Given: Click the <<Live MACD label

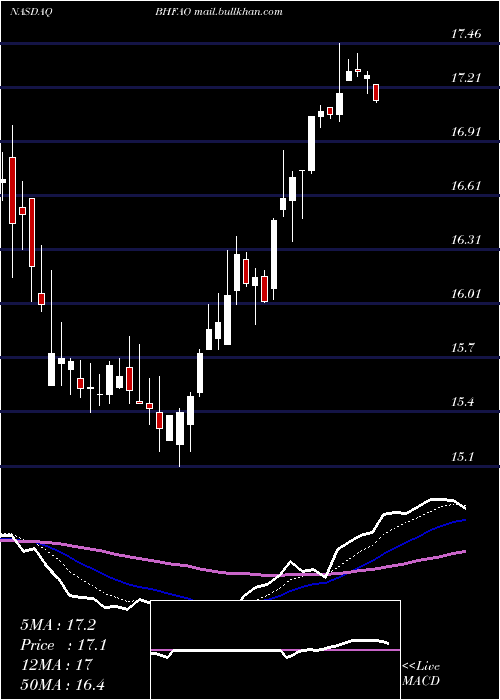Looking at the screenshot, I should [x=421, y=673].
